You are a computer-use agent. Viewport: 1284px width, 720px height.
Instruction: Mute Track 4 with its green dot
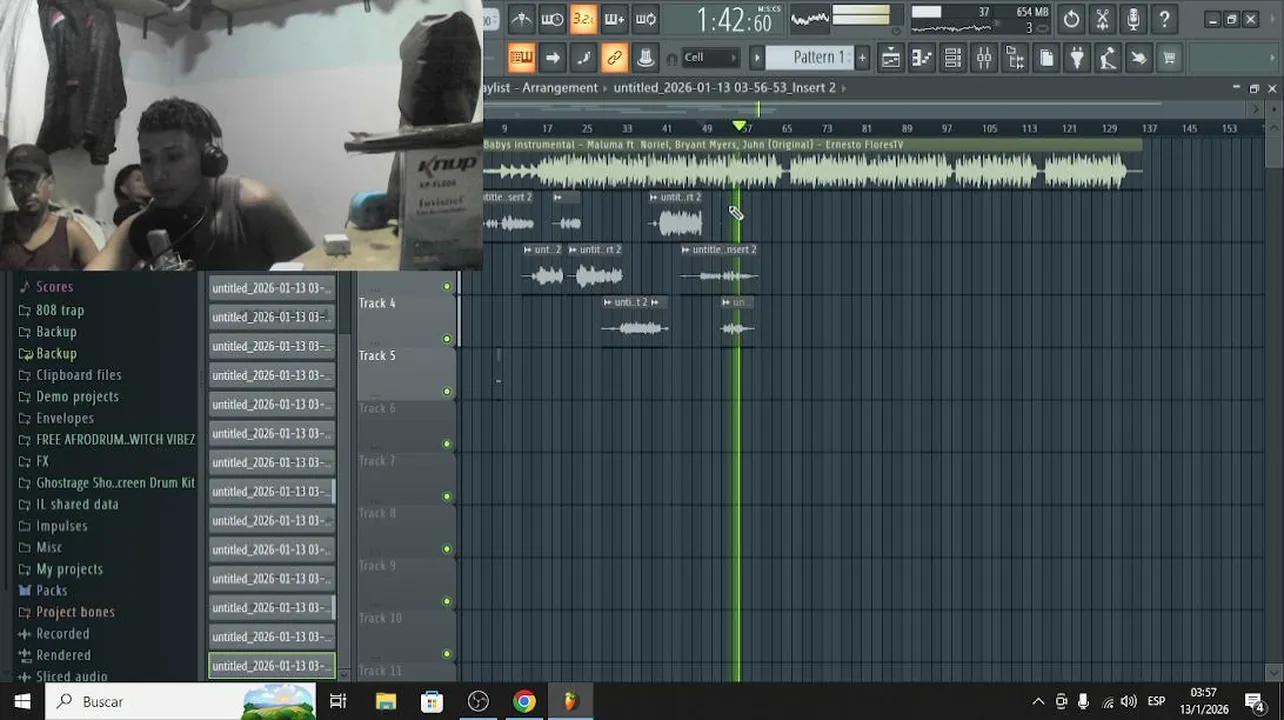pos(447,339)
